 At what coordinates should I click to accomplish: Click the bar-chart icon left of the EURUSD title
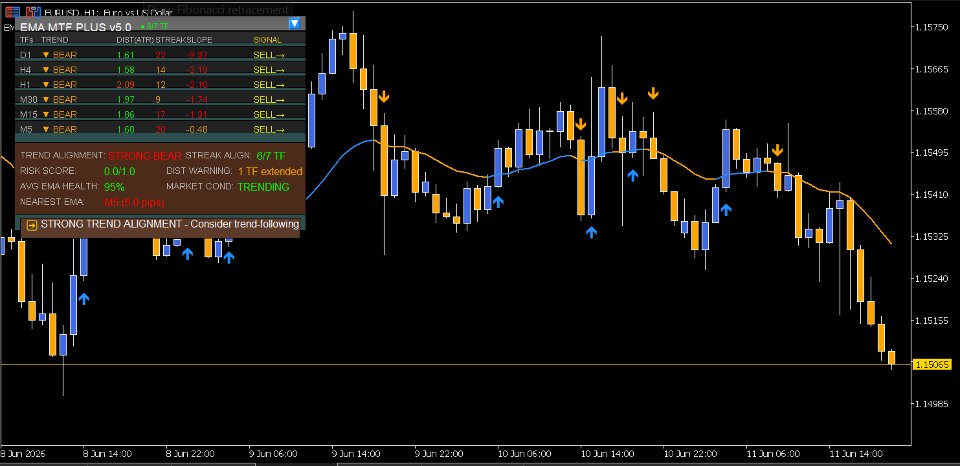click(x=32, y=11)
